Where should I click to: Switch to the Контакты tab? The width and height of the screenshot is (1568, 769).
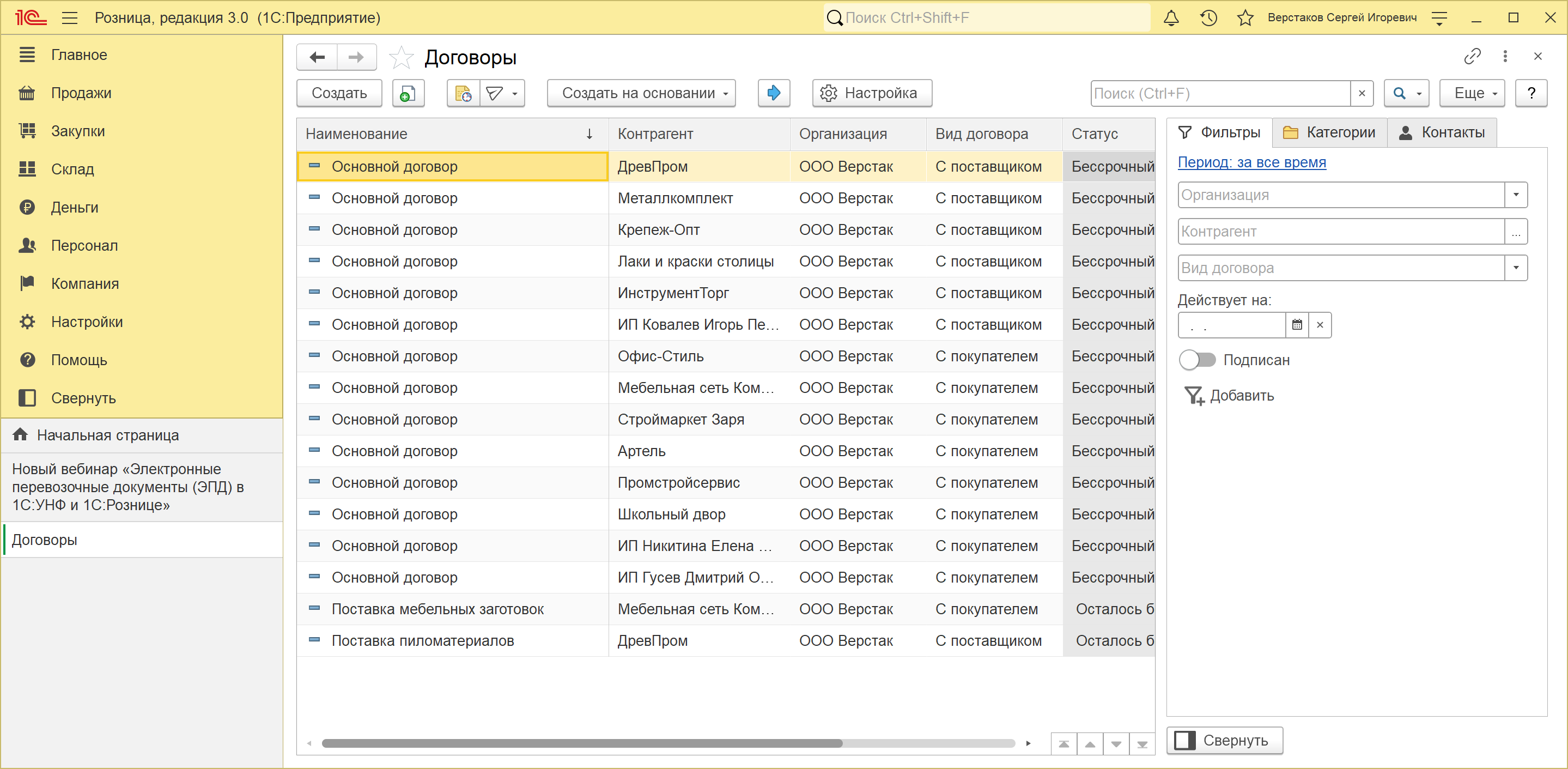(1442, 133)
